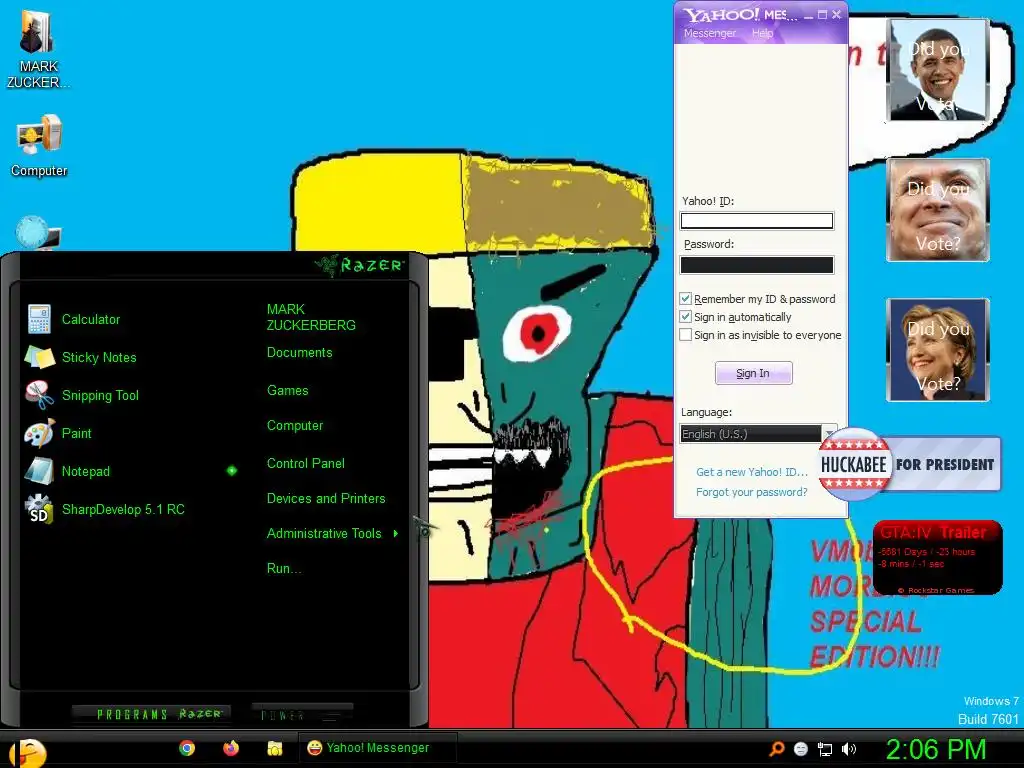Toggle Remember my ID & password checkbox
1024x768 pixels.
click(686, 298)
